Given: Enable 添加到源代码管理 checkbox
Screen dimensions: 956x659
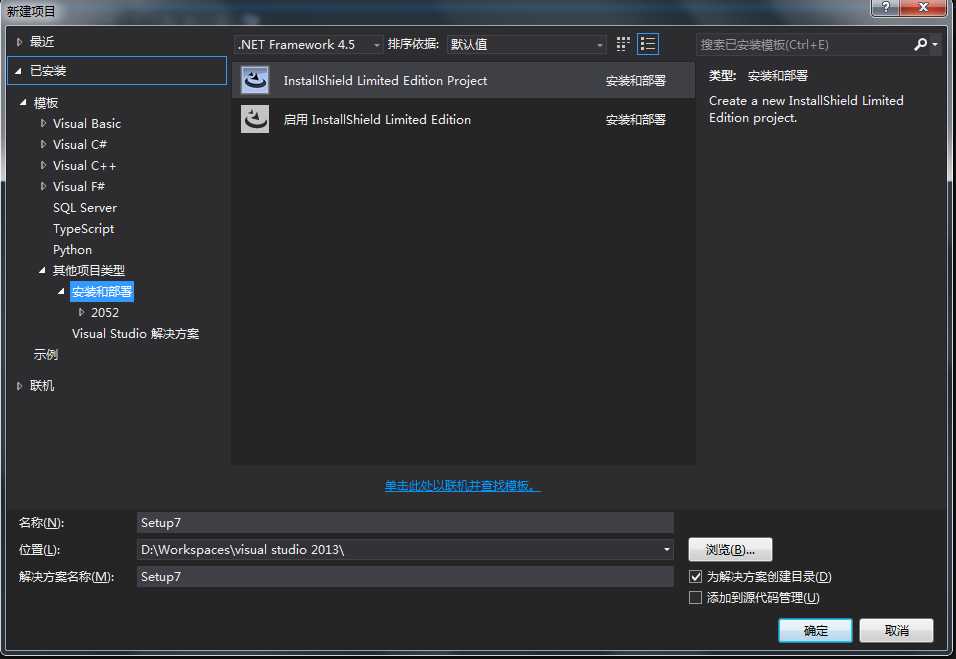Looking at the screenshot, I should pos(695,597).
